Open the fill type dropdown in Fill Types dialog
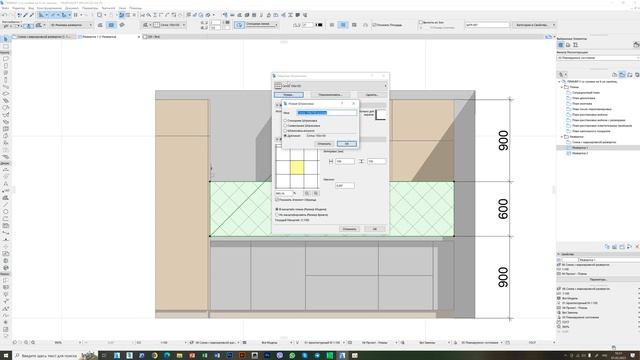 [x=330, y=86]
